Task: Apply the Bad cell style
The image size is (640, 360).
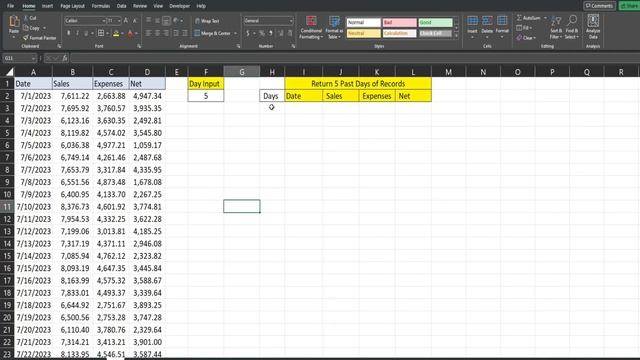Action: click(x=399, y=22)
